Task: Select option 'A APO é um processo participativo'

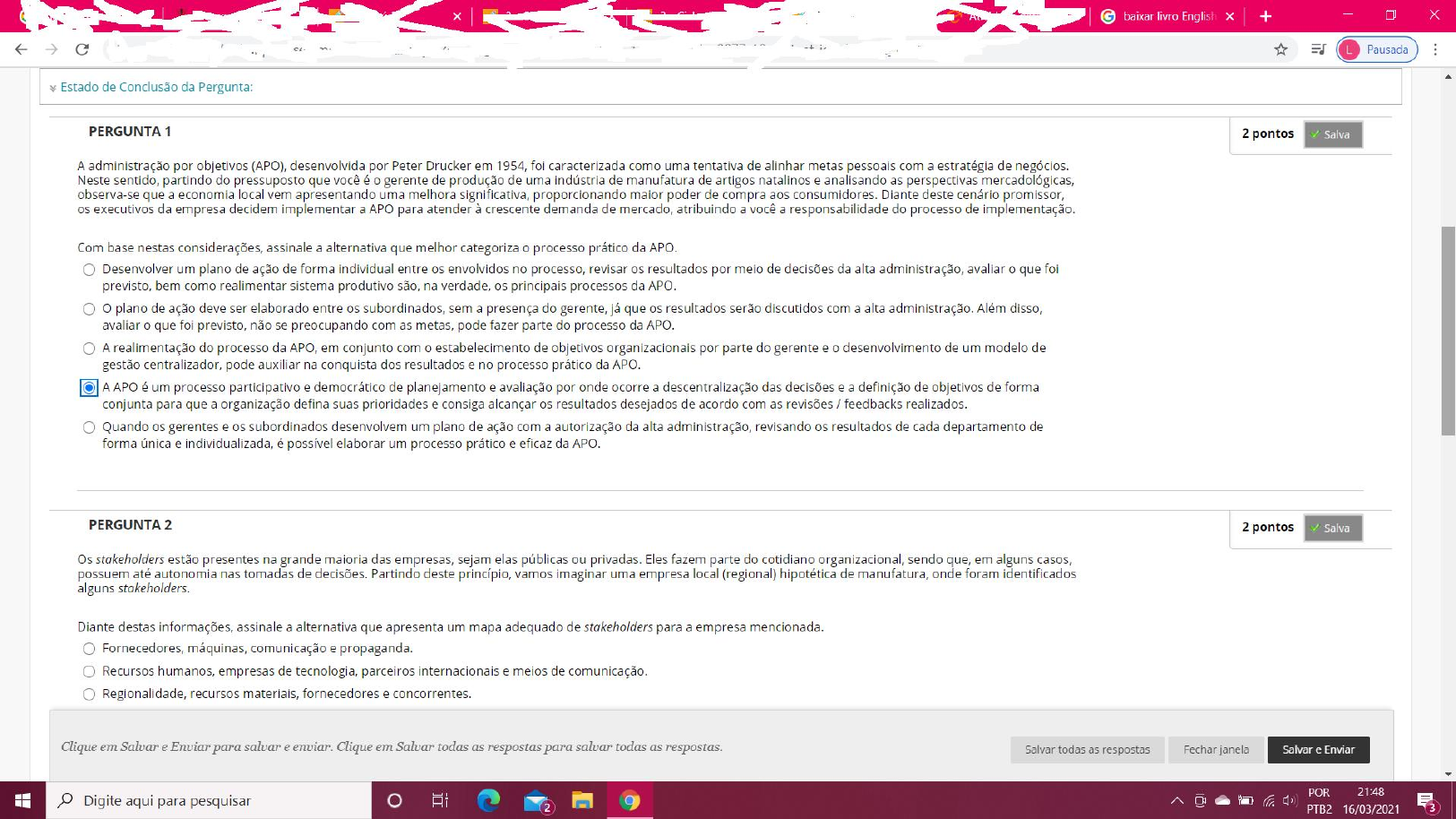Action: (x=89, y=388)
